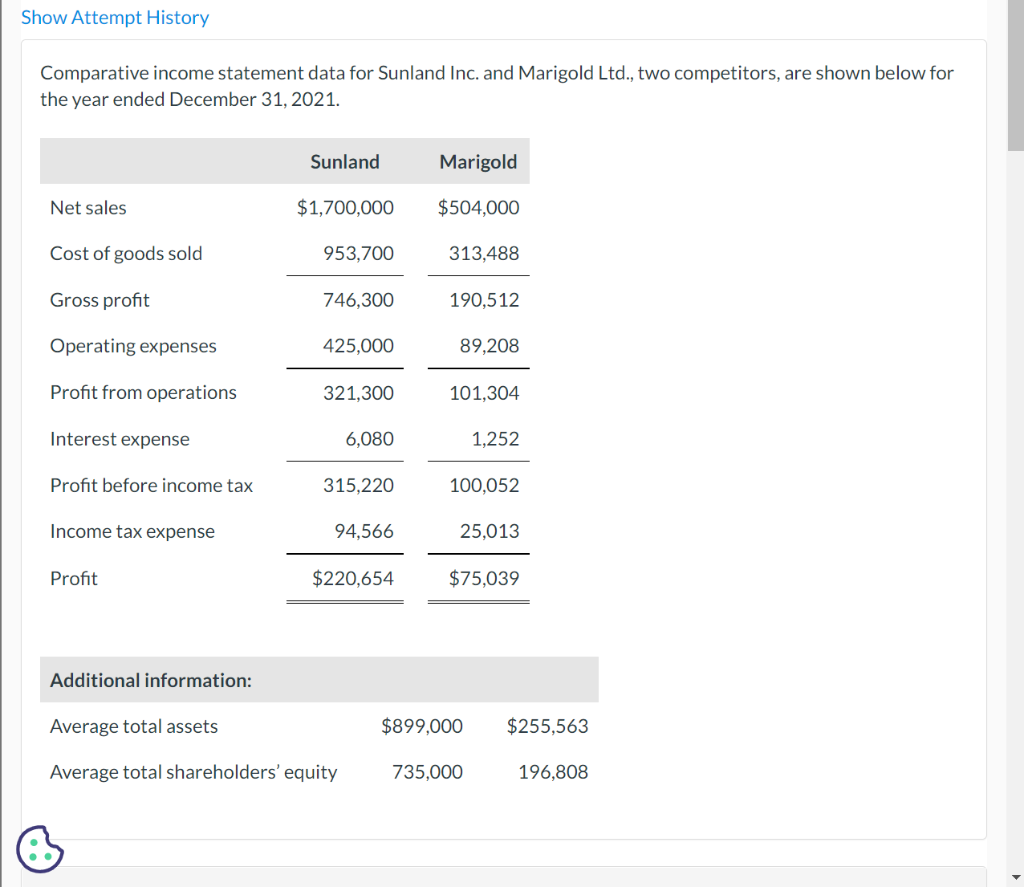Select the Income tax expense label
This screenshot has height=887, width=1024.
[x=132, y=531]
